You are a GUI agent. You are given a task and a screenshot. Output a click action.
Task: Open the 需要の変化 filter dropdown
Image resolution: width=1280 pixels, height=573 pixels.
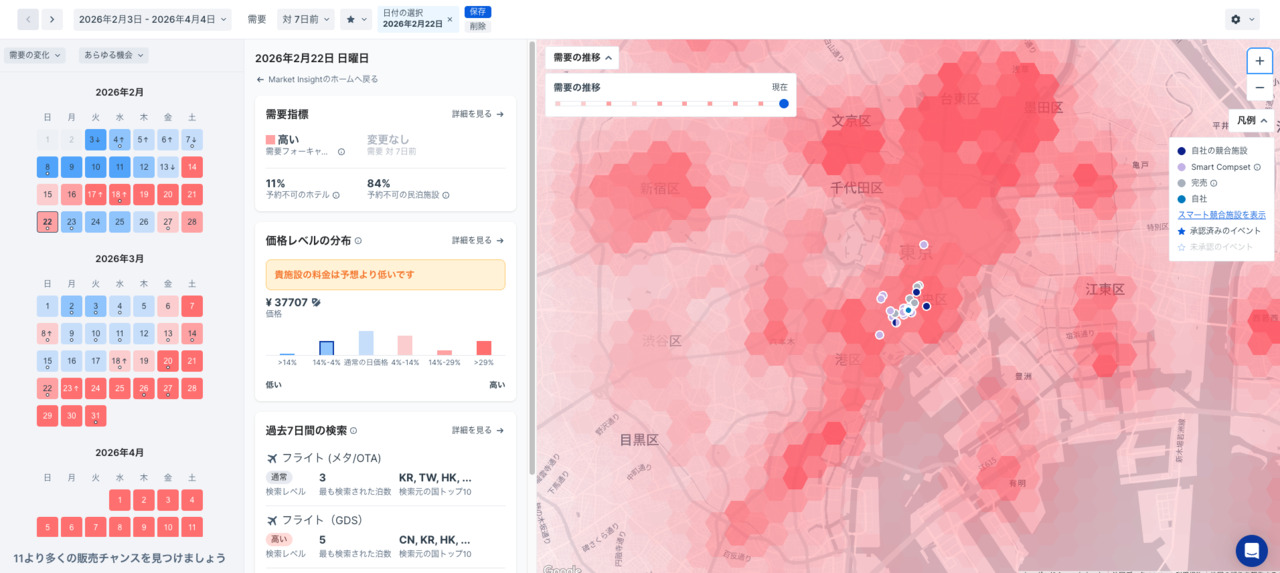click(35, 55)
